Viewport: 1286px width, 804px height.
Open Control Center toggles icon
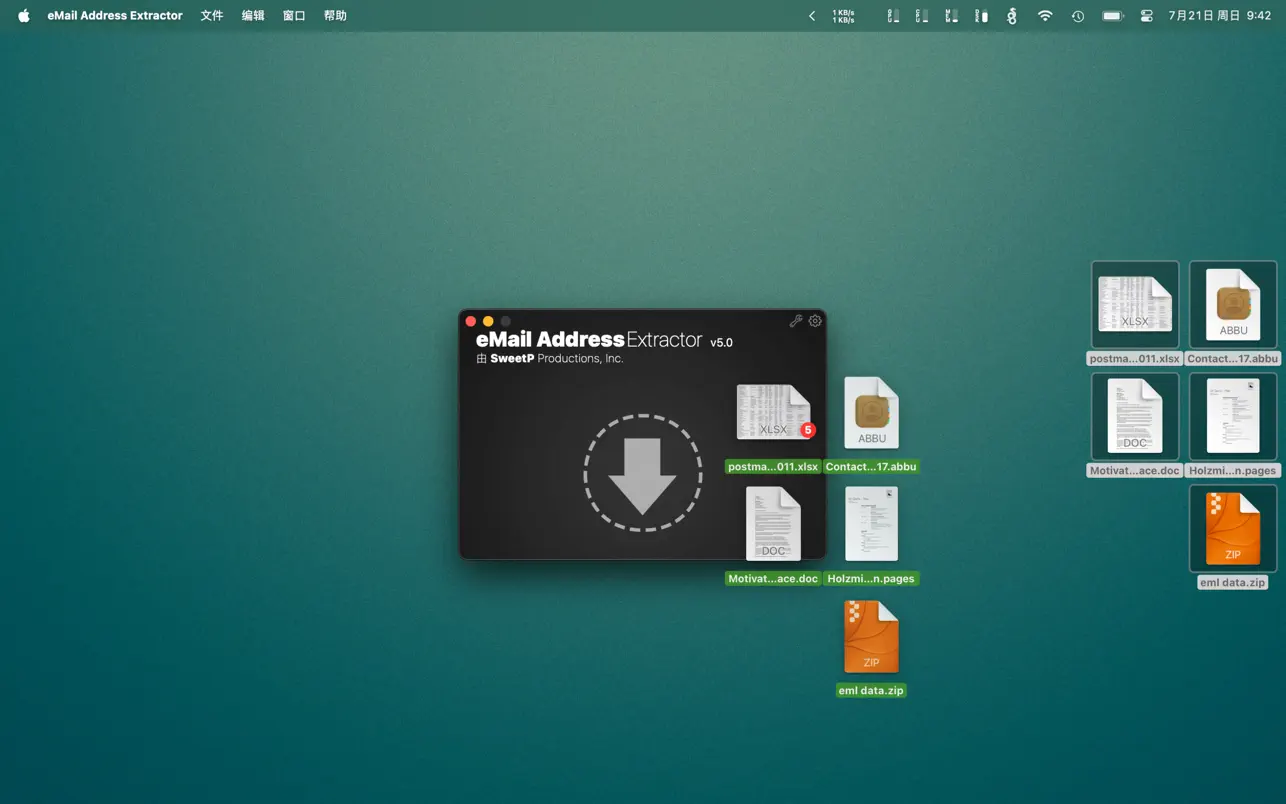tap(1146, 16)
